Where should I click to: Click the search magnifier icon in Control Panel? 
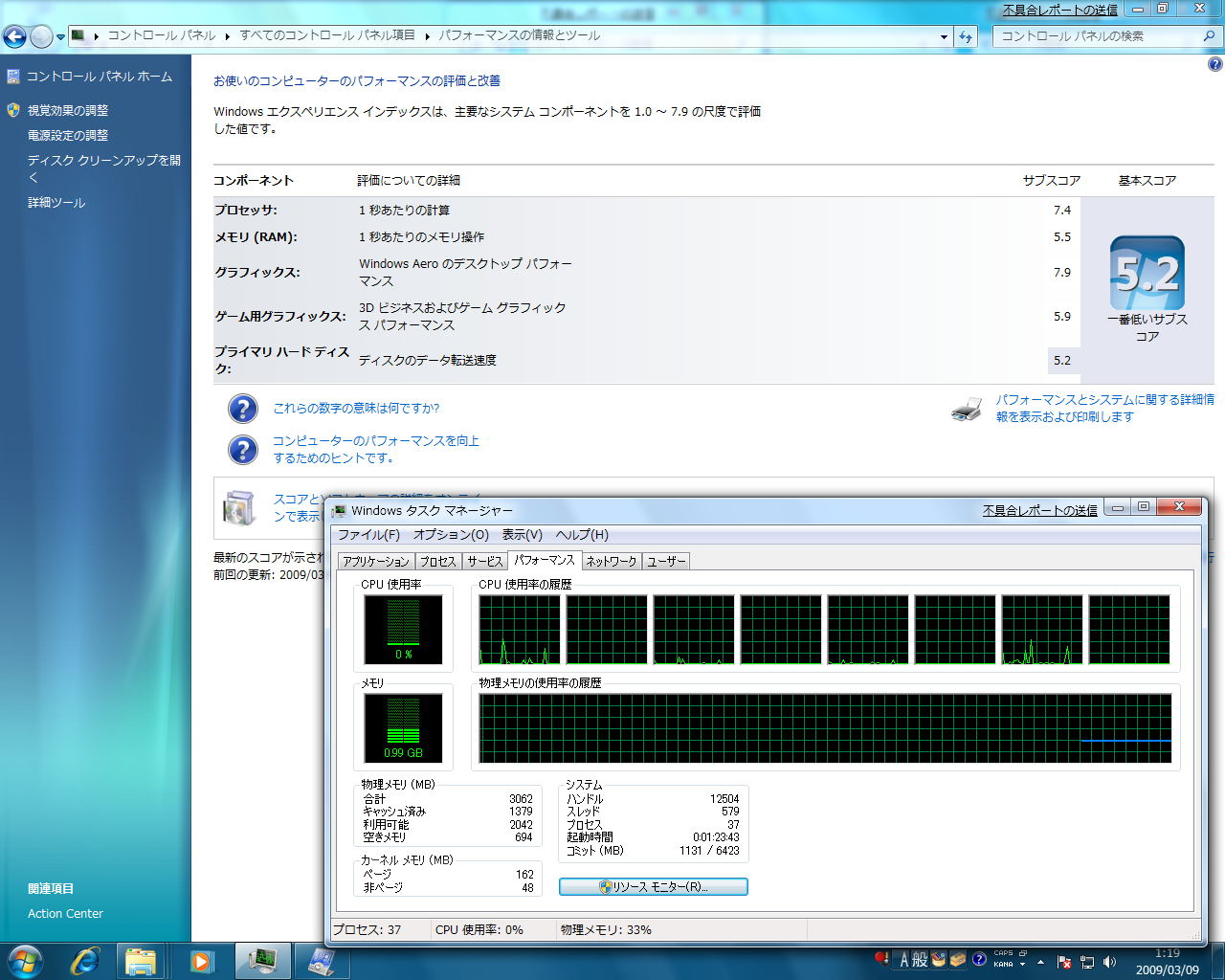[x=1210, y=36]
